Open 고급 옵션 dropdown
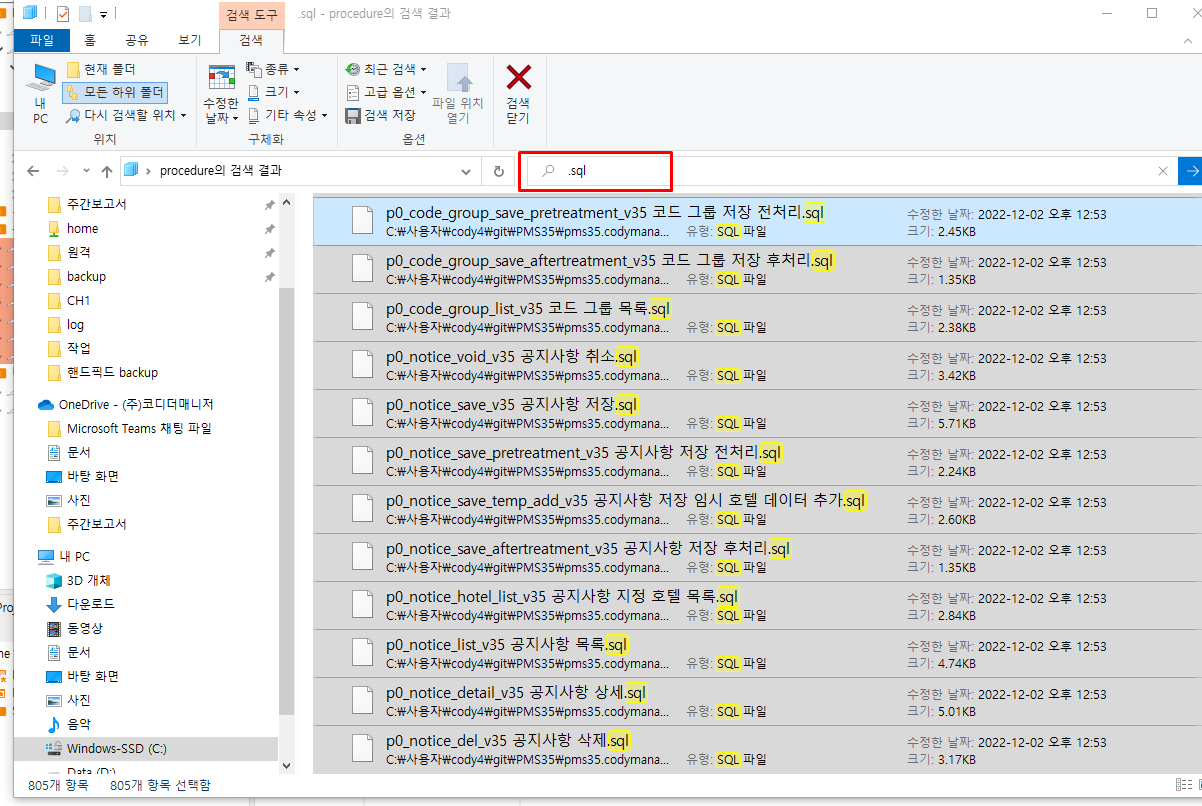 coord(385,92)
